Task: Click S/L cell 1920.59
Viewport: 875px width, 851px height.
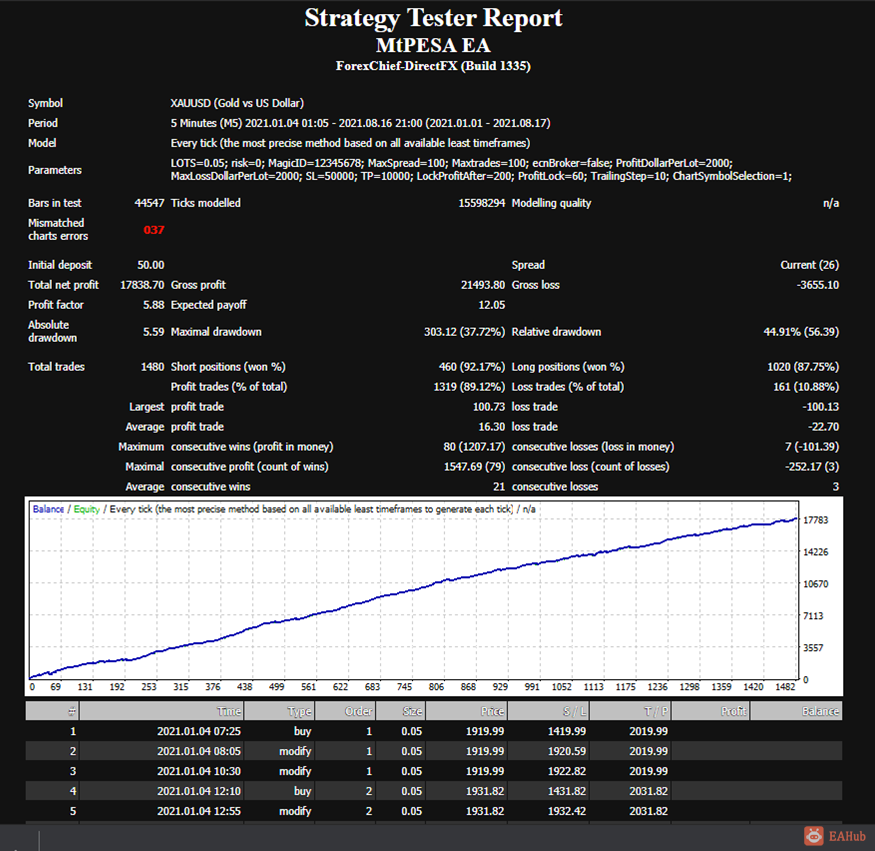Action: (567, 752)
